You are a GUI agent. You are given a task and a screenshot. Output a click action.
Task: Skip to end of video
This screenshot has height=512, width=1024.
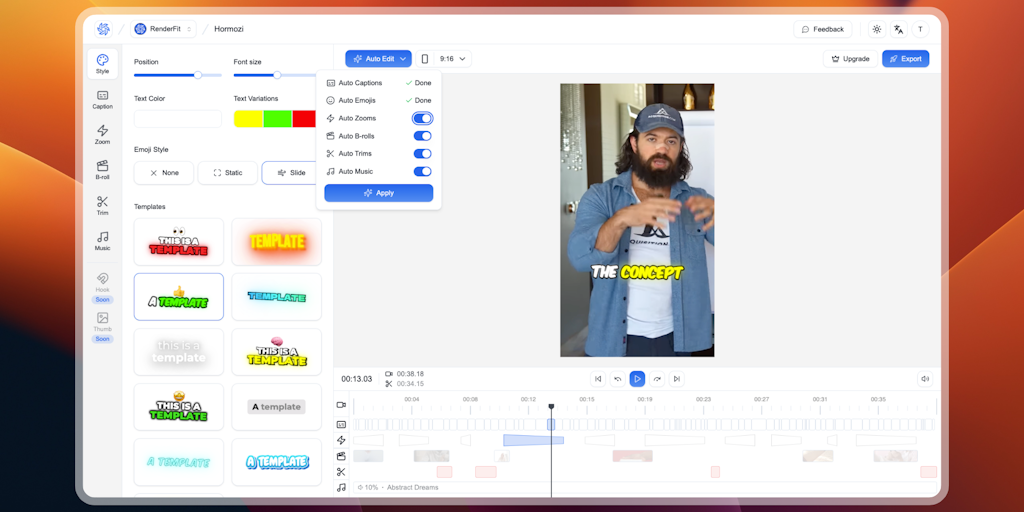[x=677, y=379]
